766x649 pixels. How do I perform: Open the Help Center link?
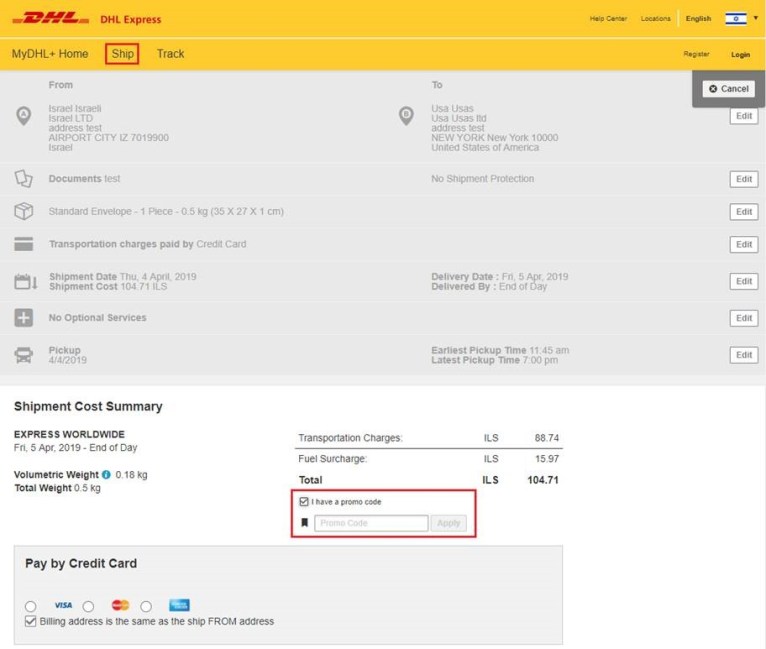[608, 19]
